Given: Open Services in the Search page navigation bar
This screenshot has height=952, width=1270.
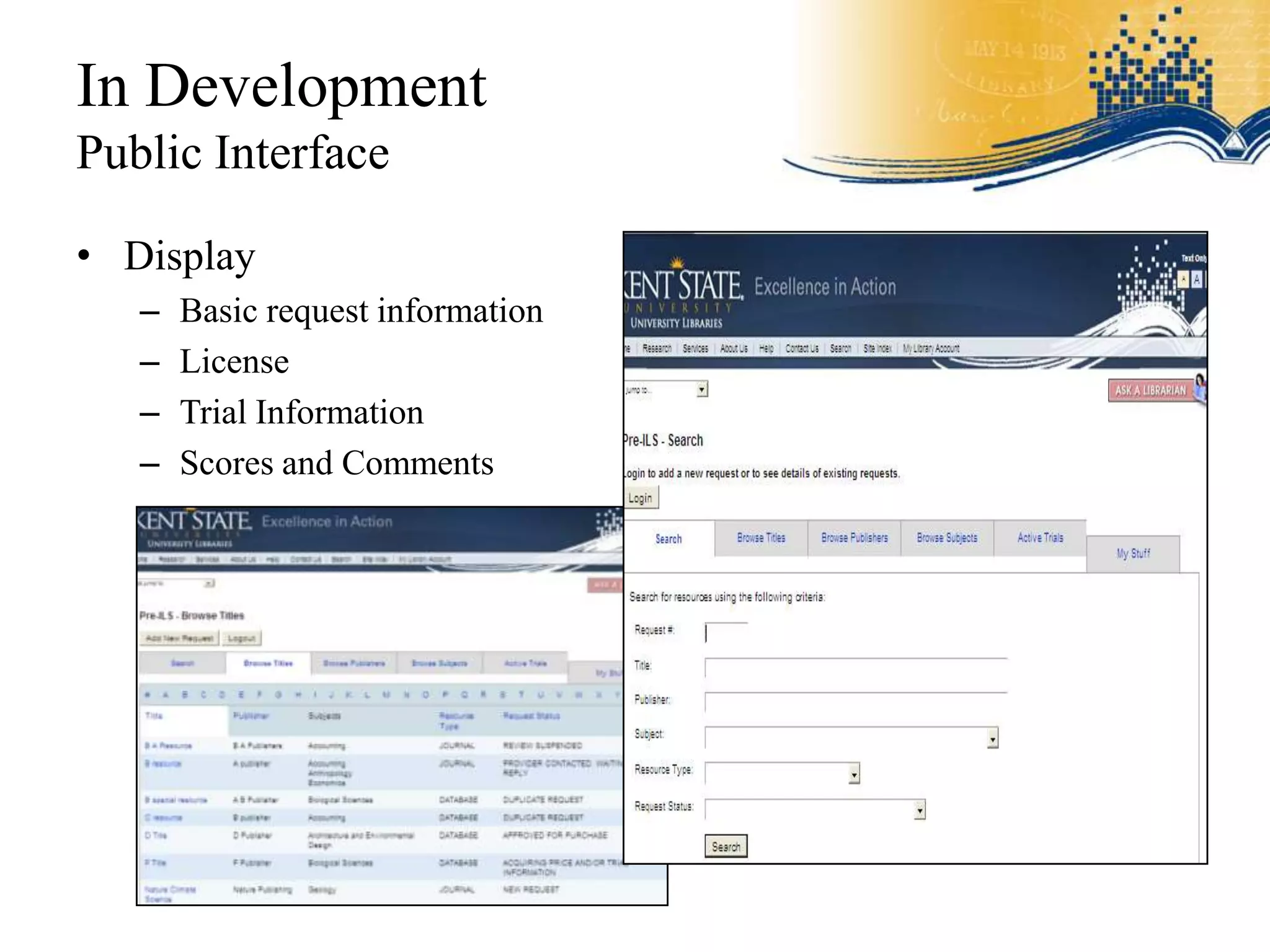Looking at the screenshot, I should [x=695, y=348].
